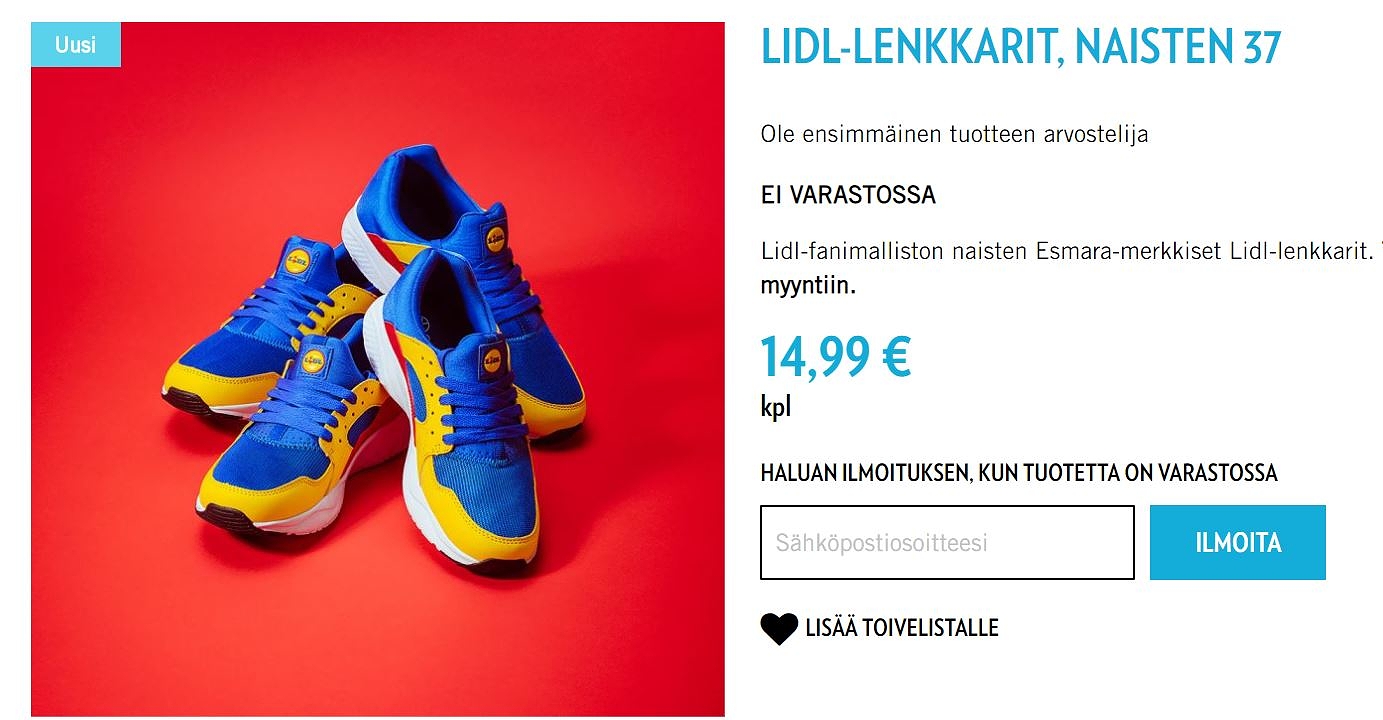Select the LIDL-LENKKARIT, NAISTEN 37 title
The width and height of the screenshot is (1383, 720).
(1020, 46)
